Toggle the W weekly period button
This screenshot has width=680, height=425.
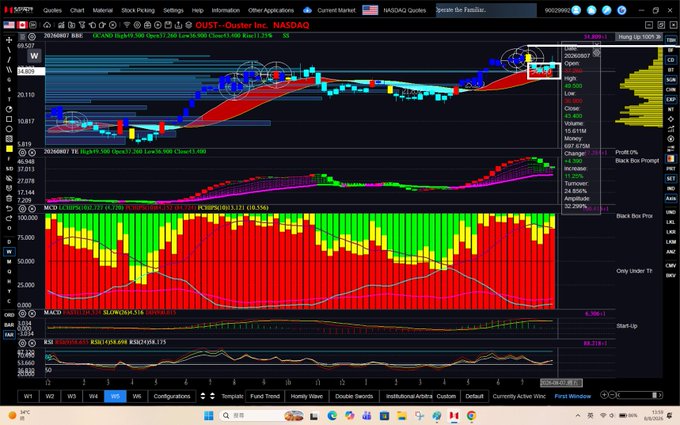(9, 252)
